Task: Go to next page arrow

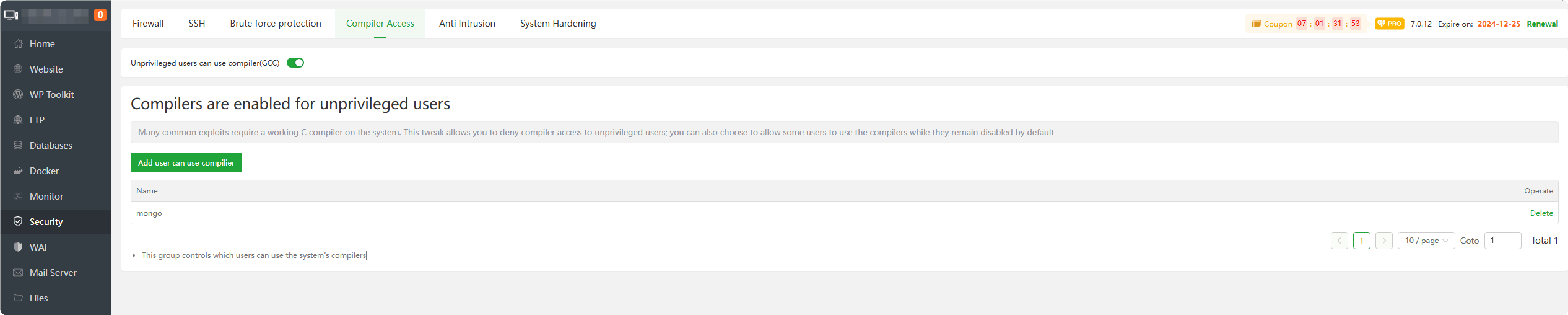Action: tap(1383, 241)
